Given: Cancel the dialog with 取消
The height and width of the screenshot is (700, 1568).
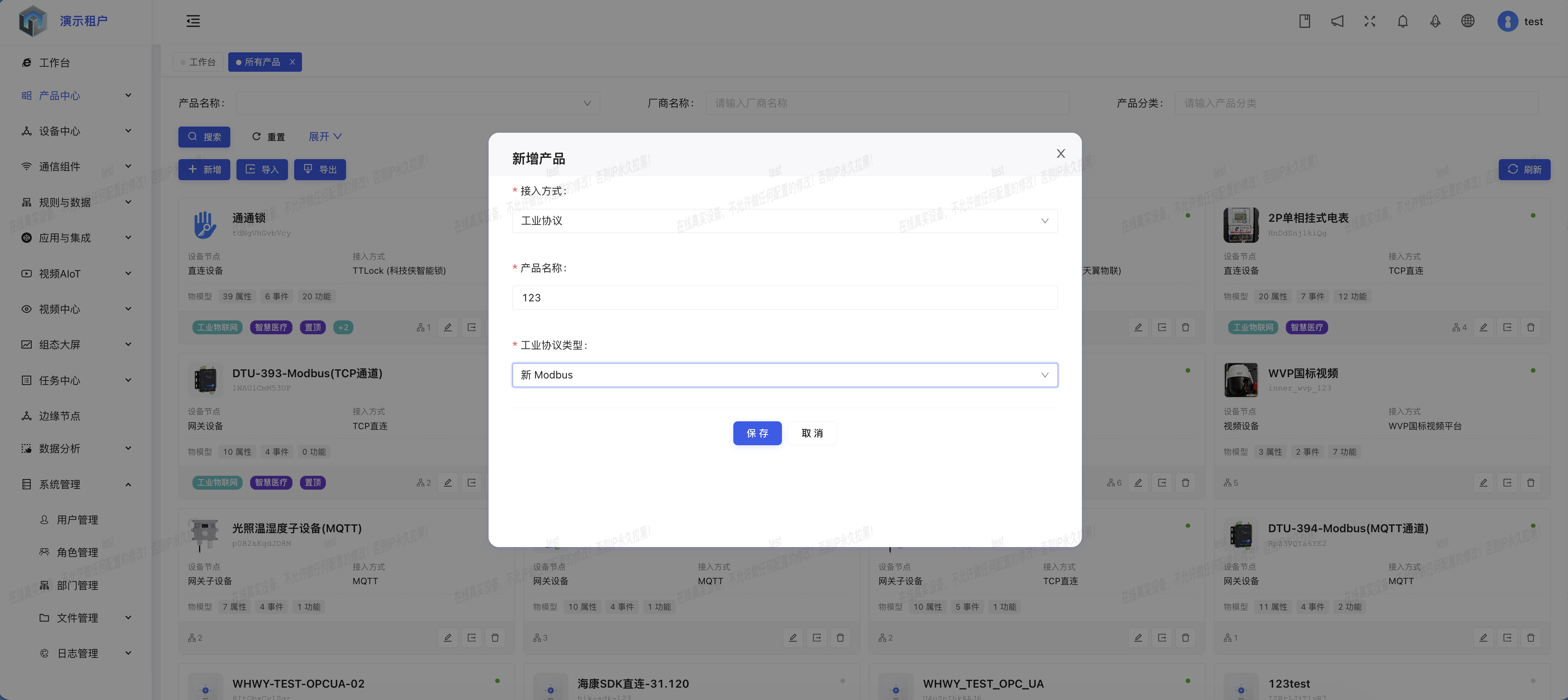Looking at the screenshot, I should pyautogui.click(x=812, y=433).
